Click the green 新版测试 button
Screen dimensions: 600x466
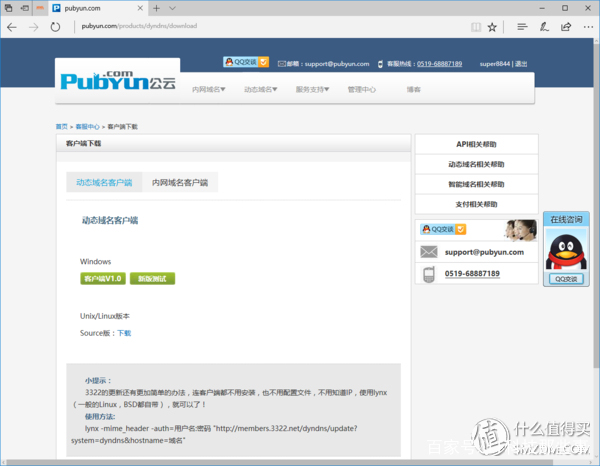[153, 278]
